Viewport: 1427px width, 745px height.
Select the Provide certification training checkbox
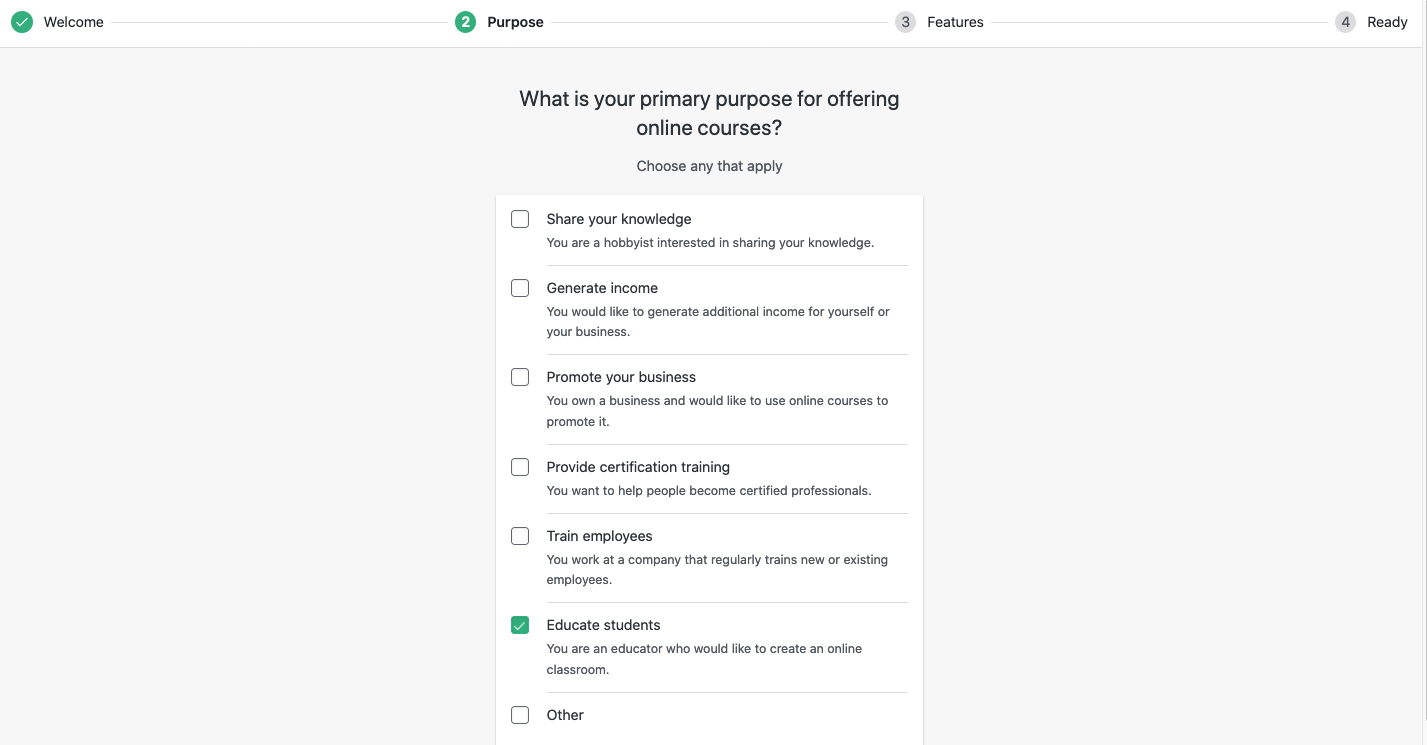(520, 467)
